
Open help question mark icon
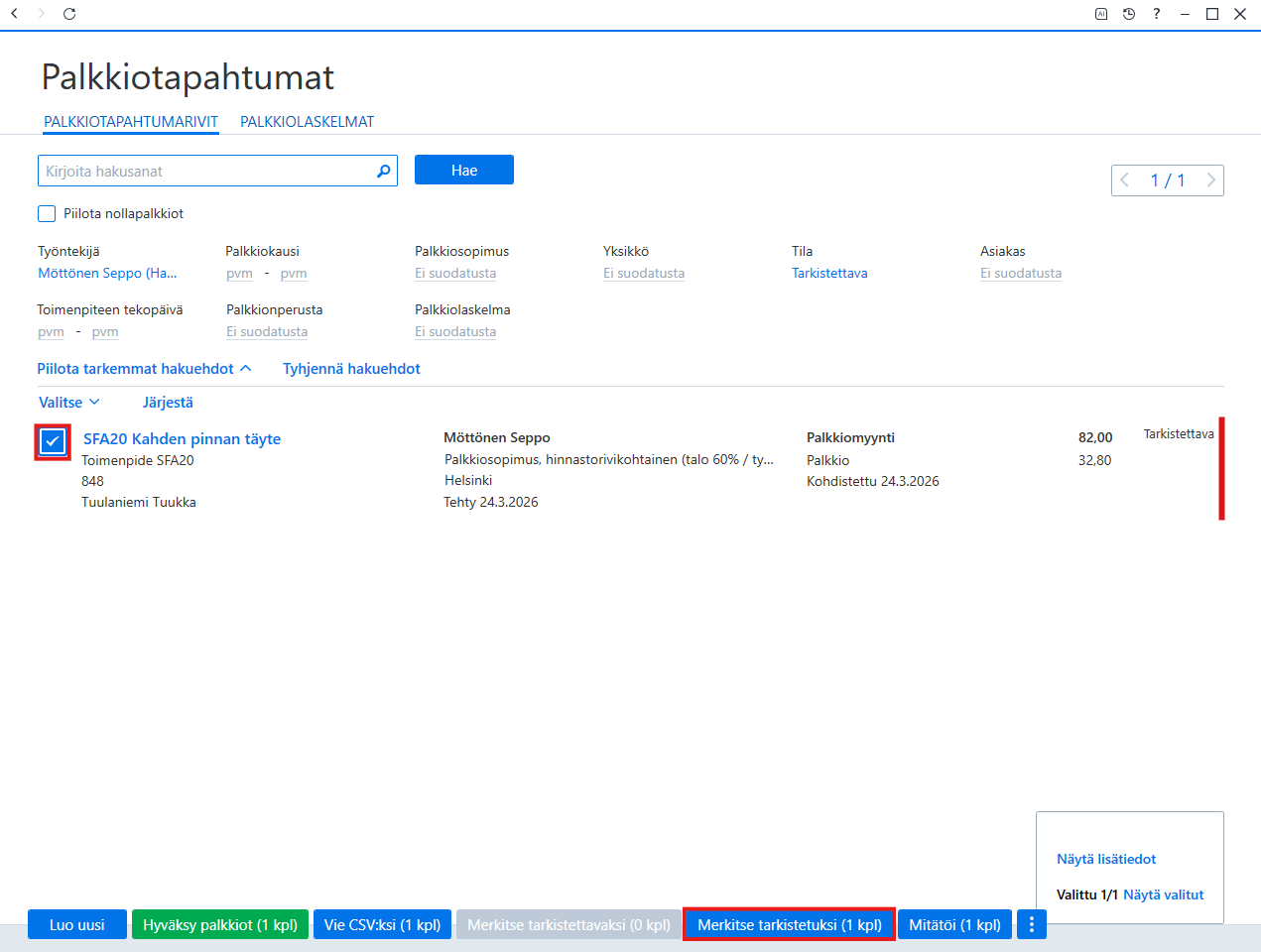pos(1157,14)
